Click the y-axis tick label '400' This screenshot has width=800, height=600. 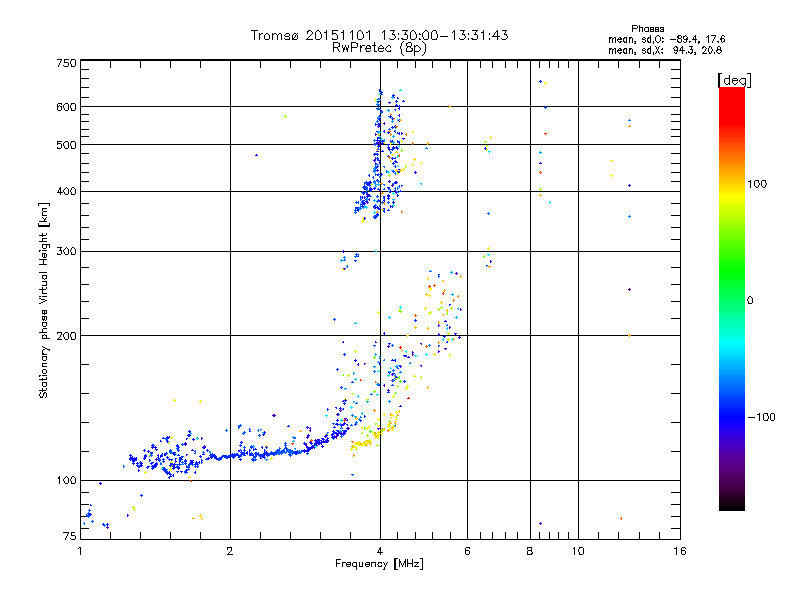[66, 191]
